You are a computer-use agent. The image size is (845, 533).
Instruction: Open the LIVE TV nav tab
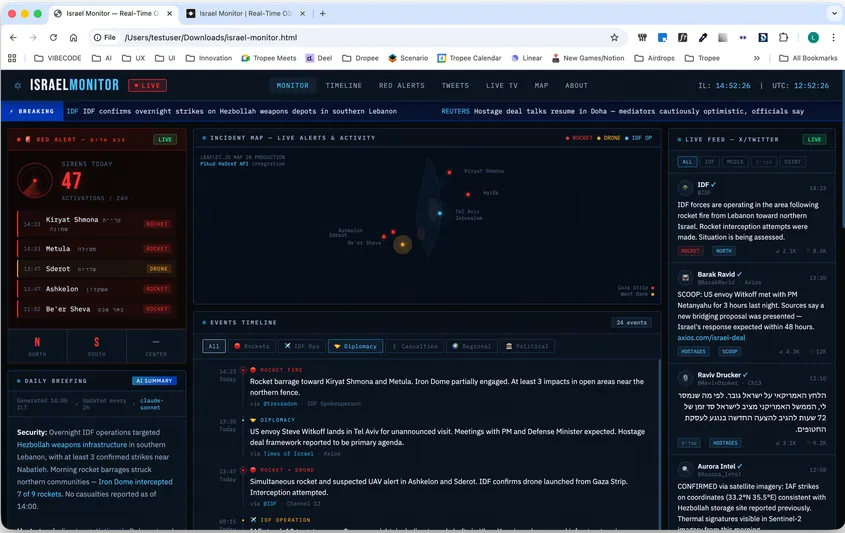coord(501,85)
